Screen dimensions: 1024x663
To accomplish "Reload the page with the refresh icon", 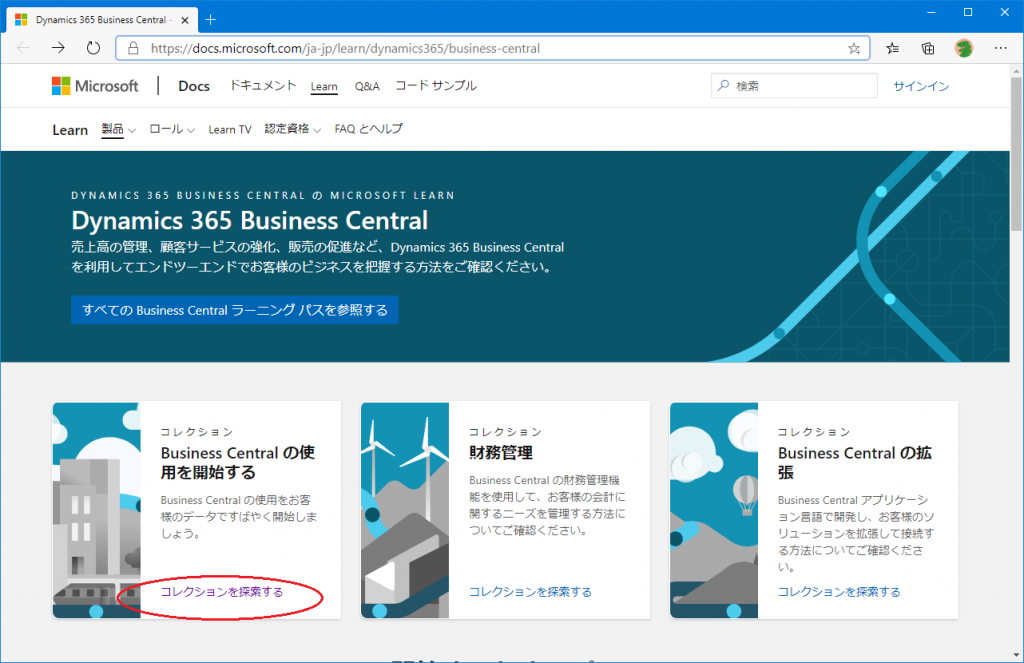I will tap(93, 48).
